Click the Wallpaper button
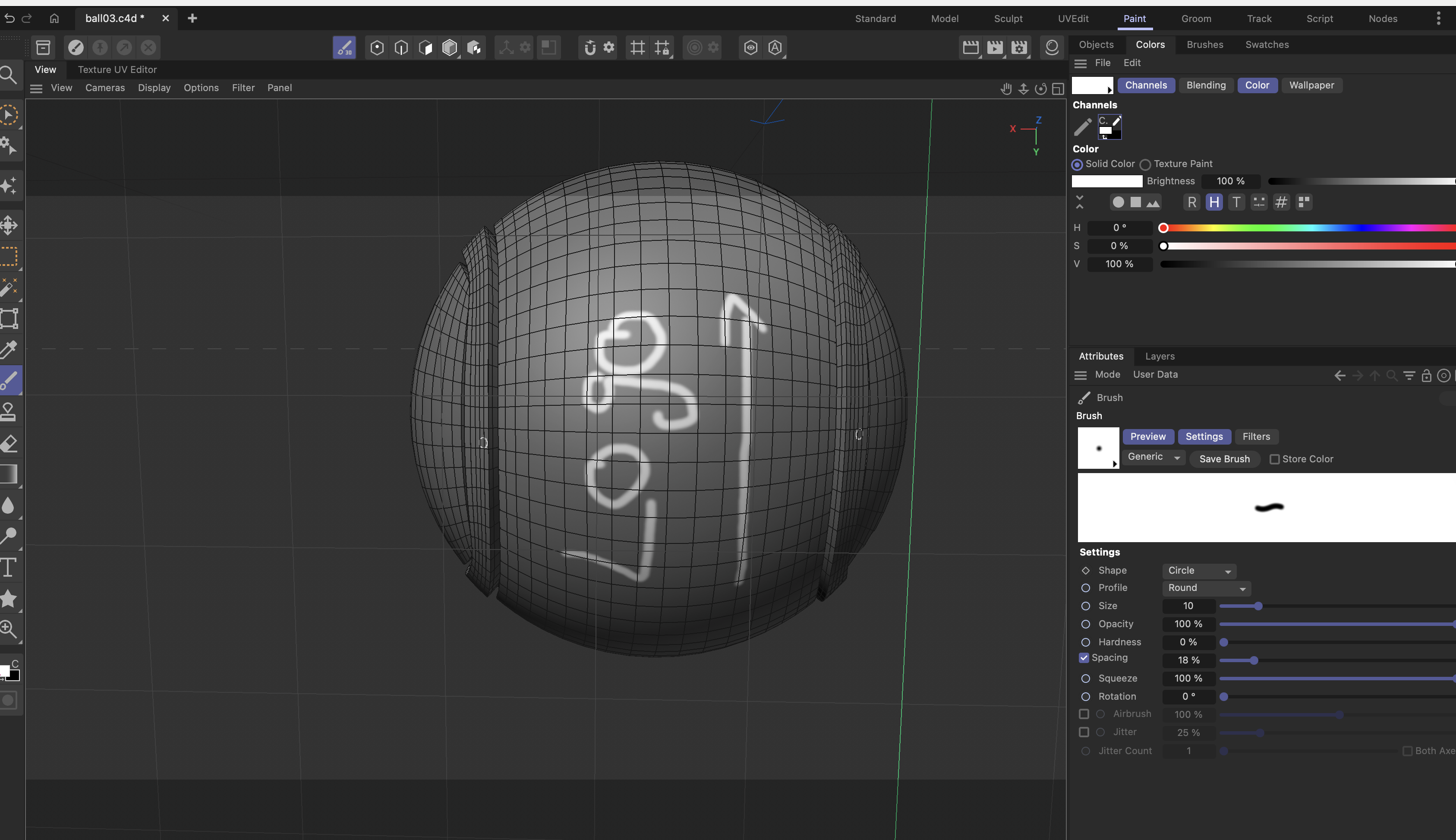The width and height of the screenshot is (1456, 840). (x=1311, y=85)
